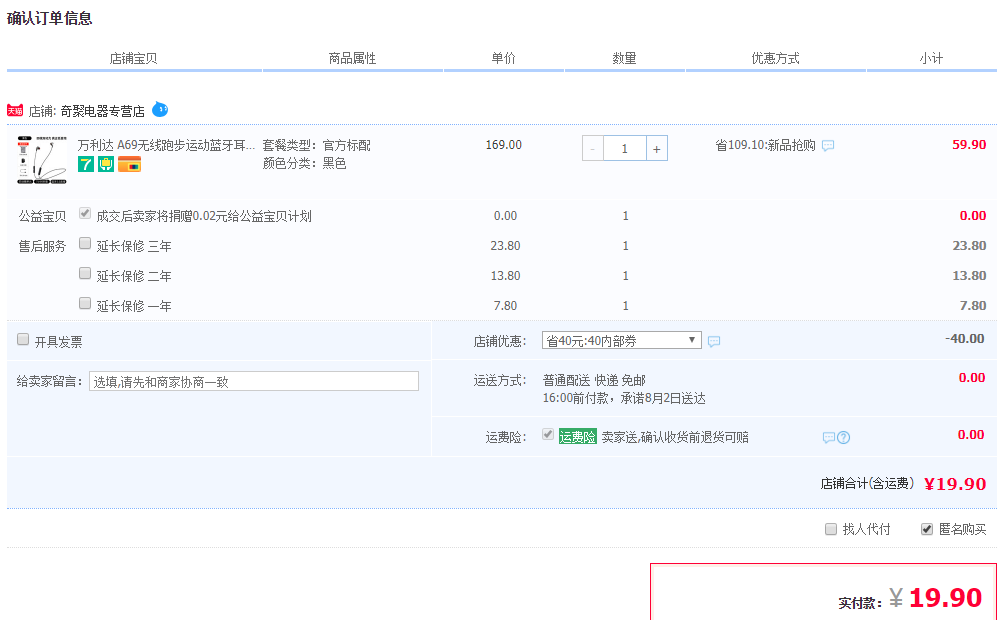The image size is (1004, 620).
Task: Click the green 7-day return badge
Action: click(x=86, y=165)
